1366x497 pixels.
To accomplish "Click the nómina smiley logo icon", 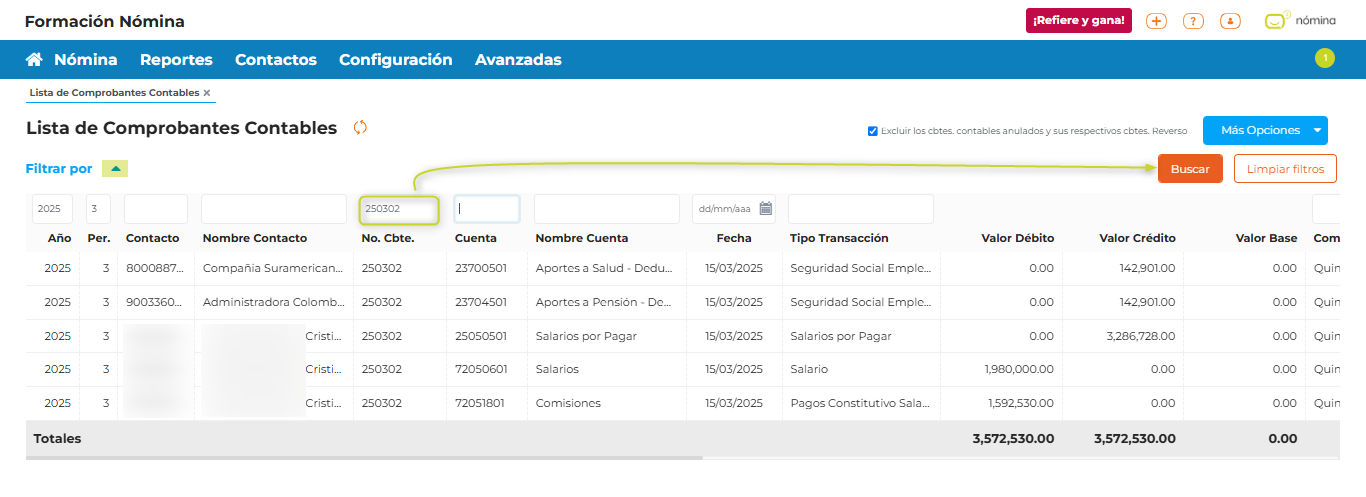I will coord(1275,21).
